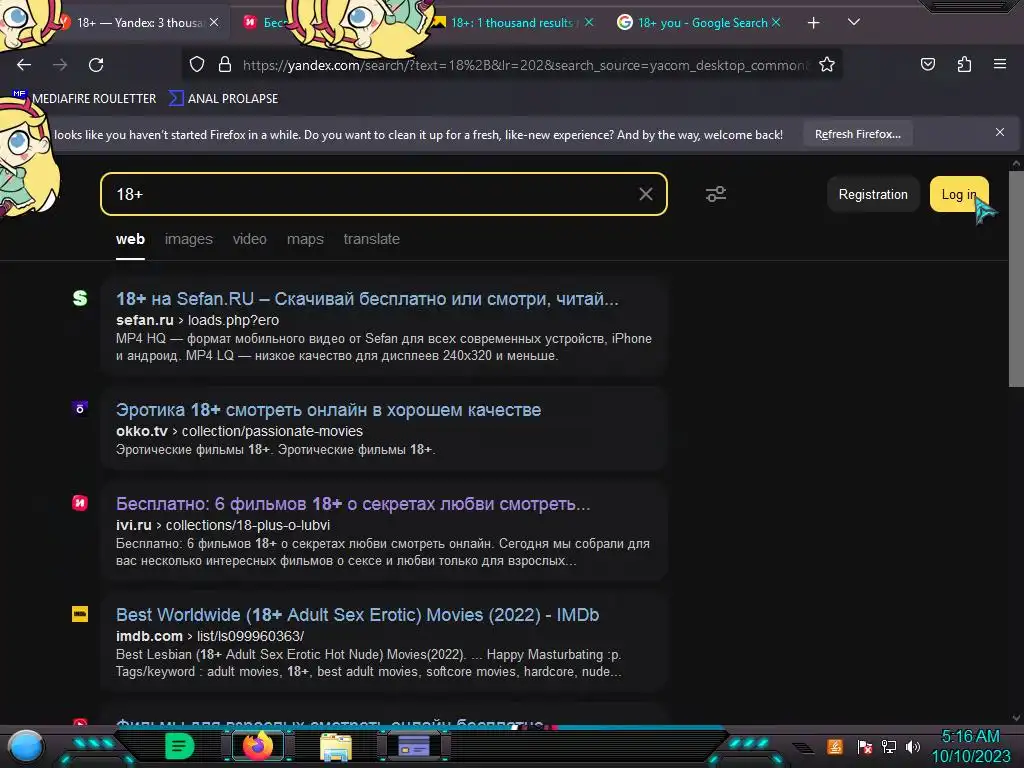Bookmark this page with the star
This screenshot has width=1024, height=768.
[827, 65]
